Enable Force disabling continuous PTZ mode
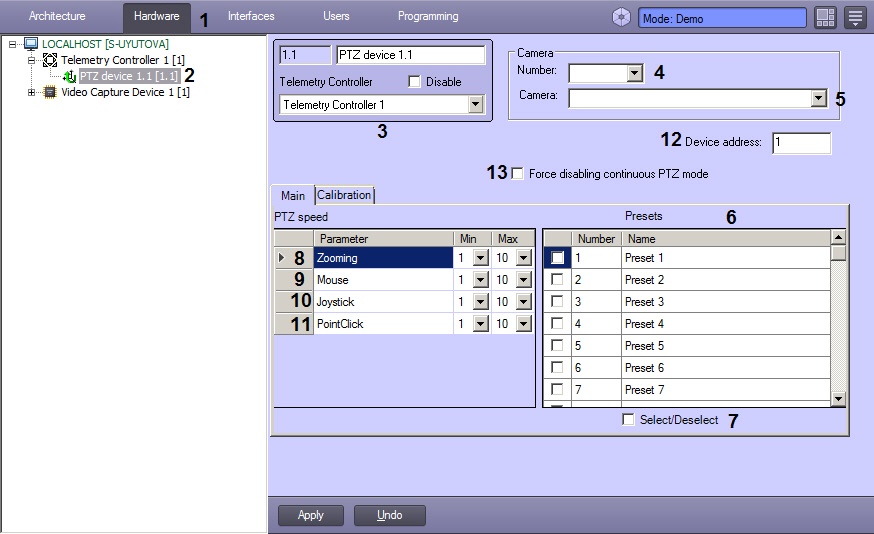 click(518, 174)
